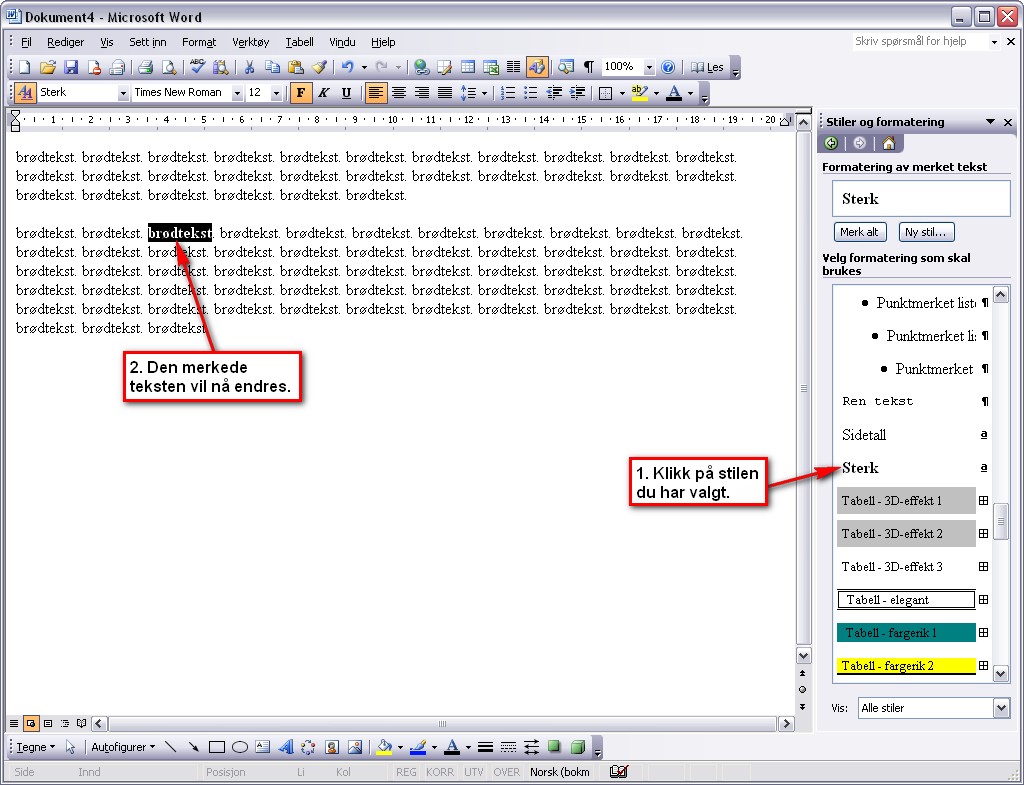Insert a table with the toolbar icon
The width and height of the screenshot is (1024, 785).
pos(468,67)
